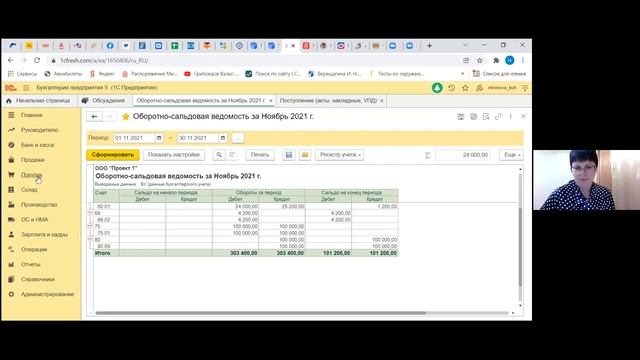Click the 1C logo icon
640x360 pixels.
pyautogui.click(x=11, y=88)
